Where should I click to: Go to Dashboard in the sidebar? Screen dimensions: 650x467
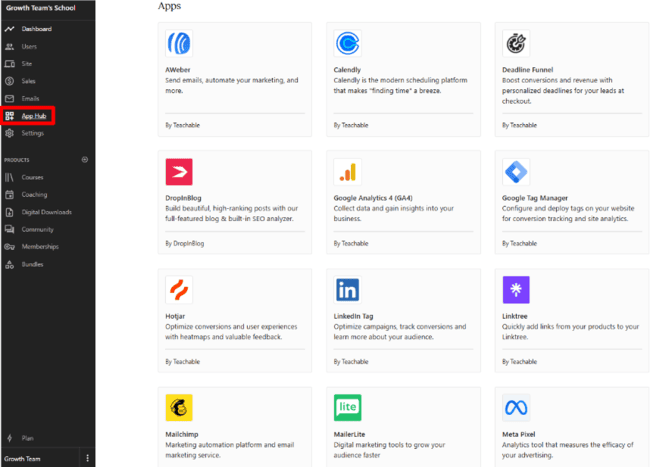(x=36, y=29)
